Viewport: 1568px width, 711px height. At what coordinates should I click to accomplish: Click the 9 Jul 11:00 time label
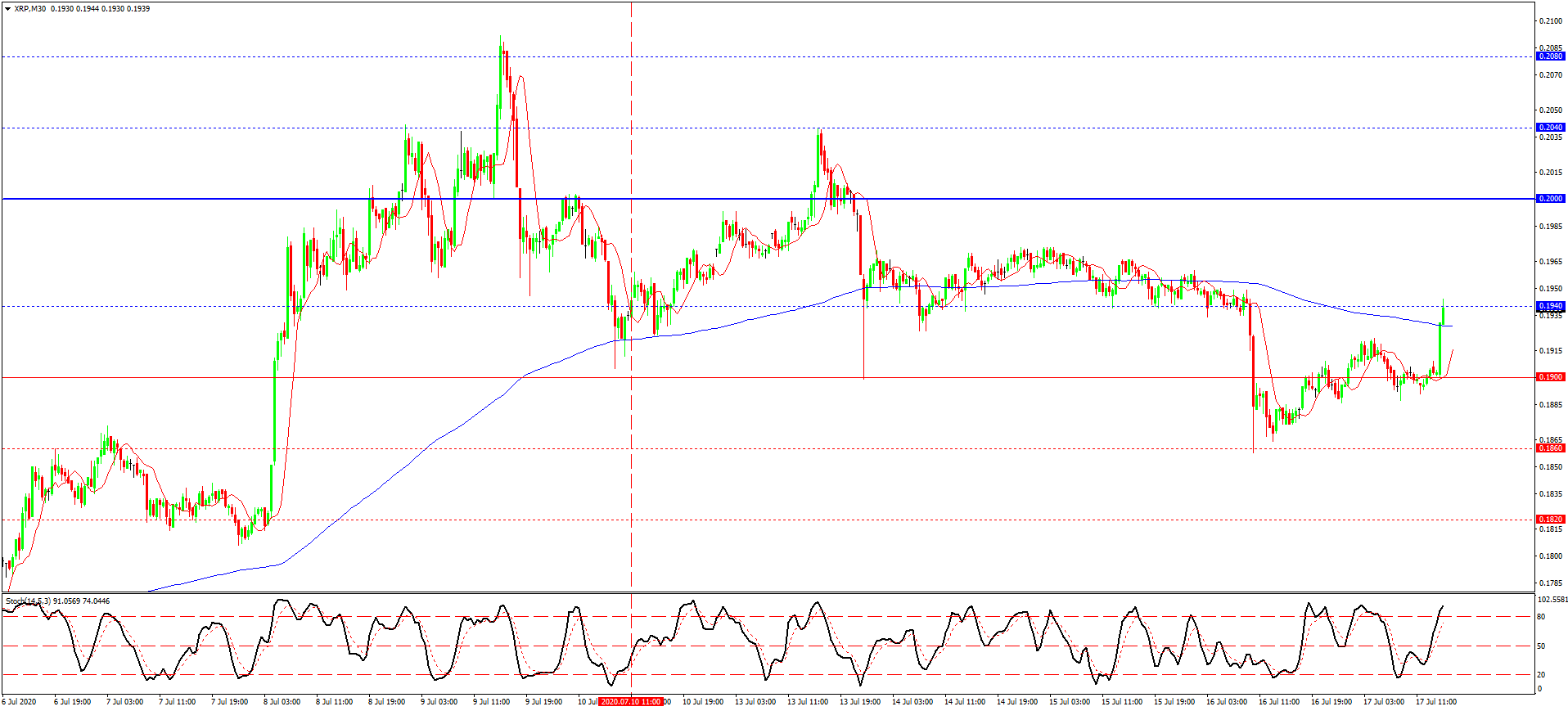point(491,702)
